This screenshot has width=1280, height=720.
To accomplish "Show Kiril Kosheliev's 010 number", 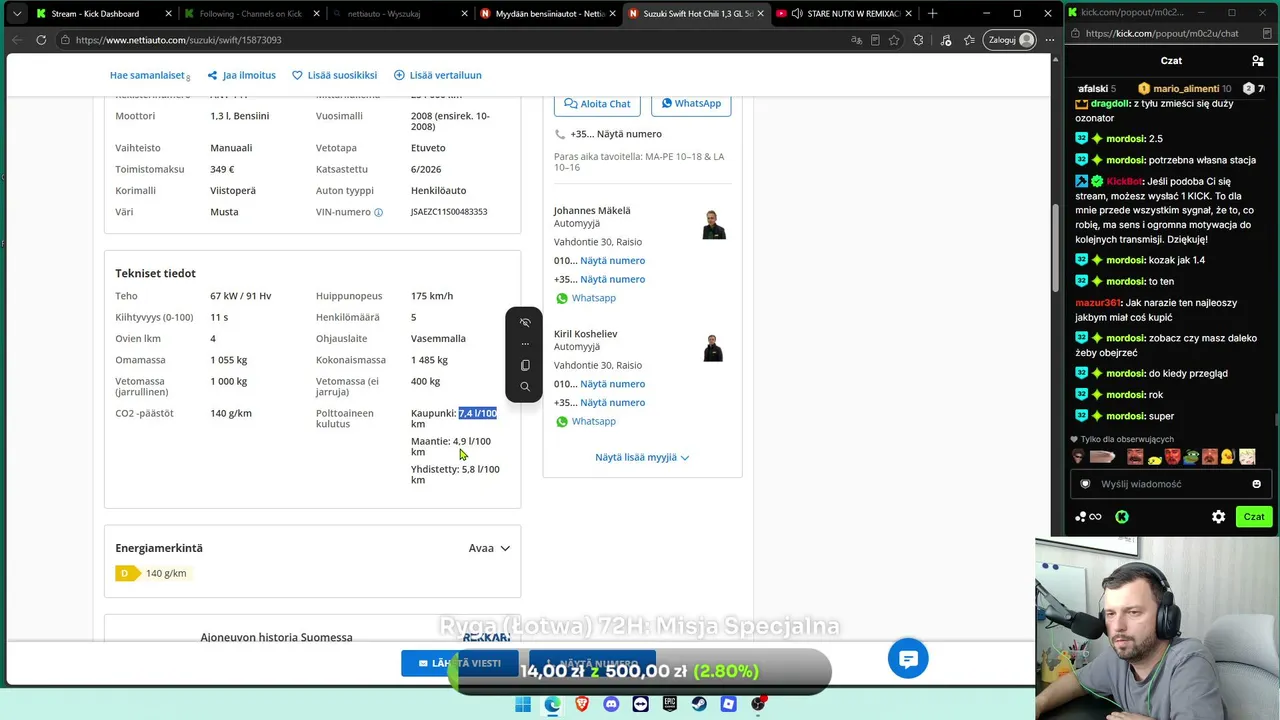I will [612, 384].
